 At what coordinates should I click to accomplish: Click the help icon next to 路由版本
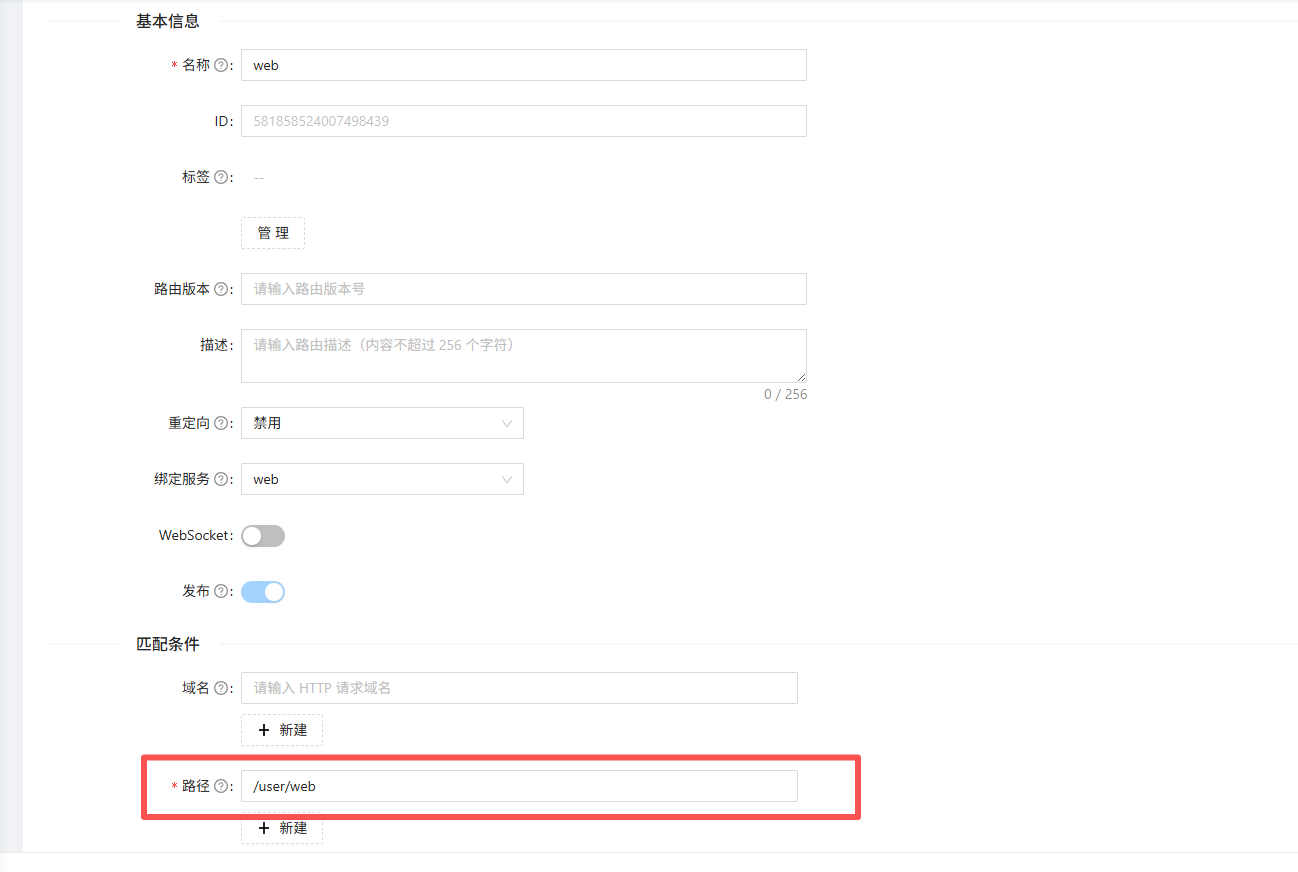[221, 289]
